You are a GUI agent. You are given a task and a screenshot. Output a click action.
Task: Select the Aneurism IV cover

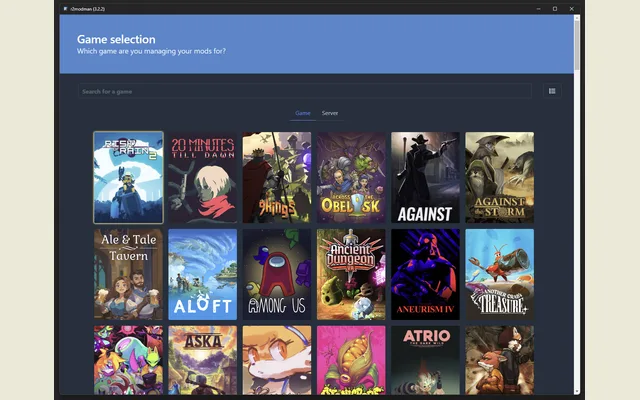click(x=425, y=274)
